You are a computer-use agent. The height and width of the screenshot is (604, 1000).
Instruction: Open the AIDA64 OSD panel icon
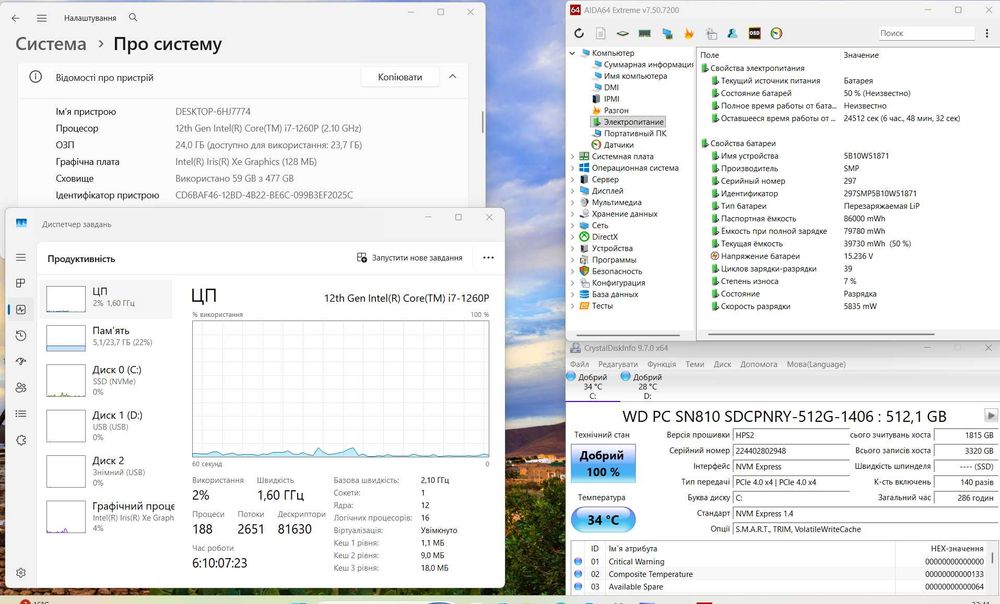point(754,33)
